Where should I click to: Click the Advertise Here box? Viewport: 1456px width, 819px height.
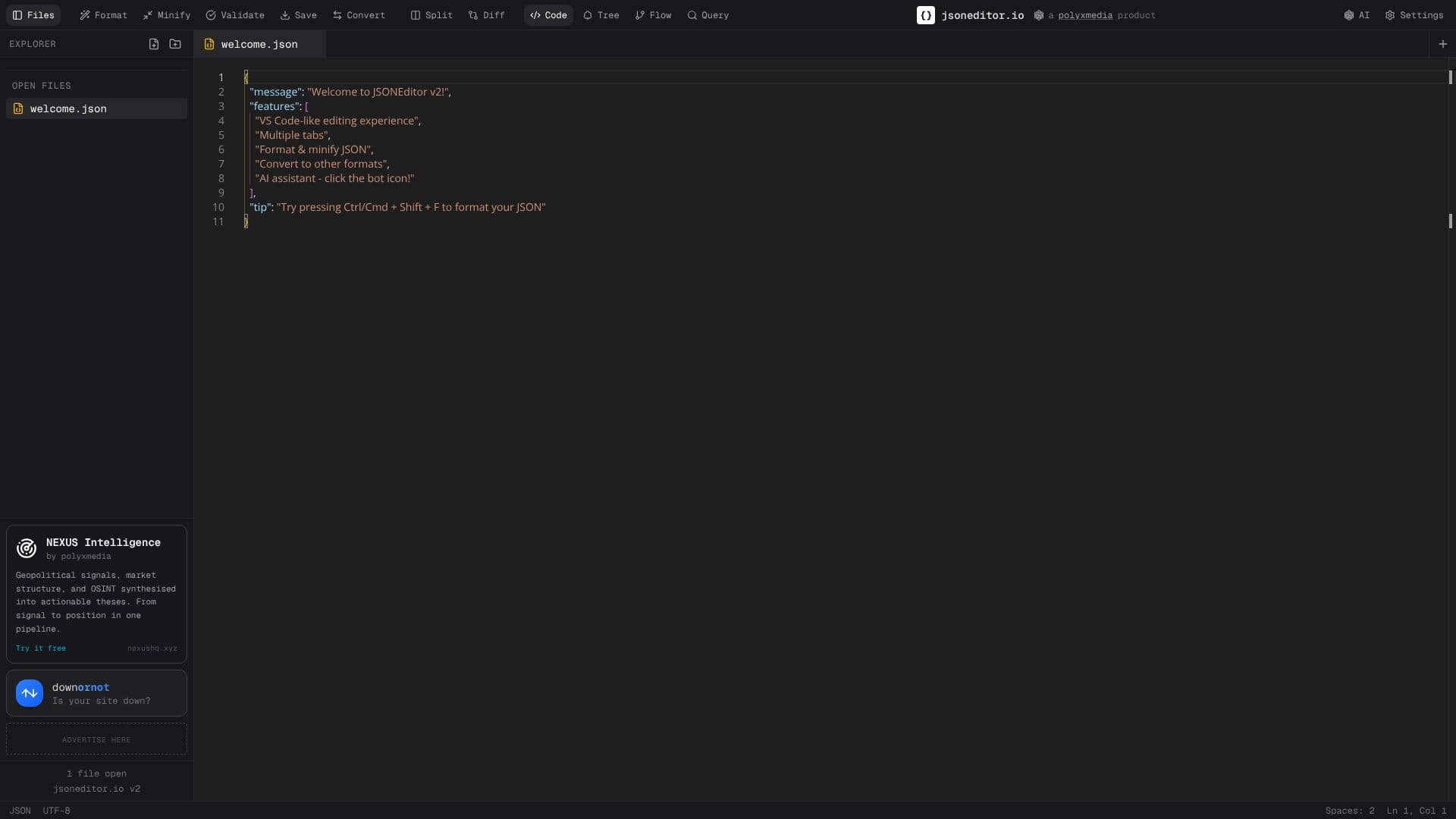click(x=96, y=739)
